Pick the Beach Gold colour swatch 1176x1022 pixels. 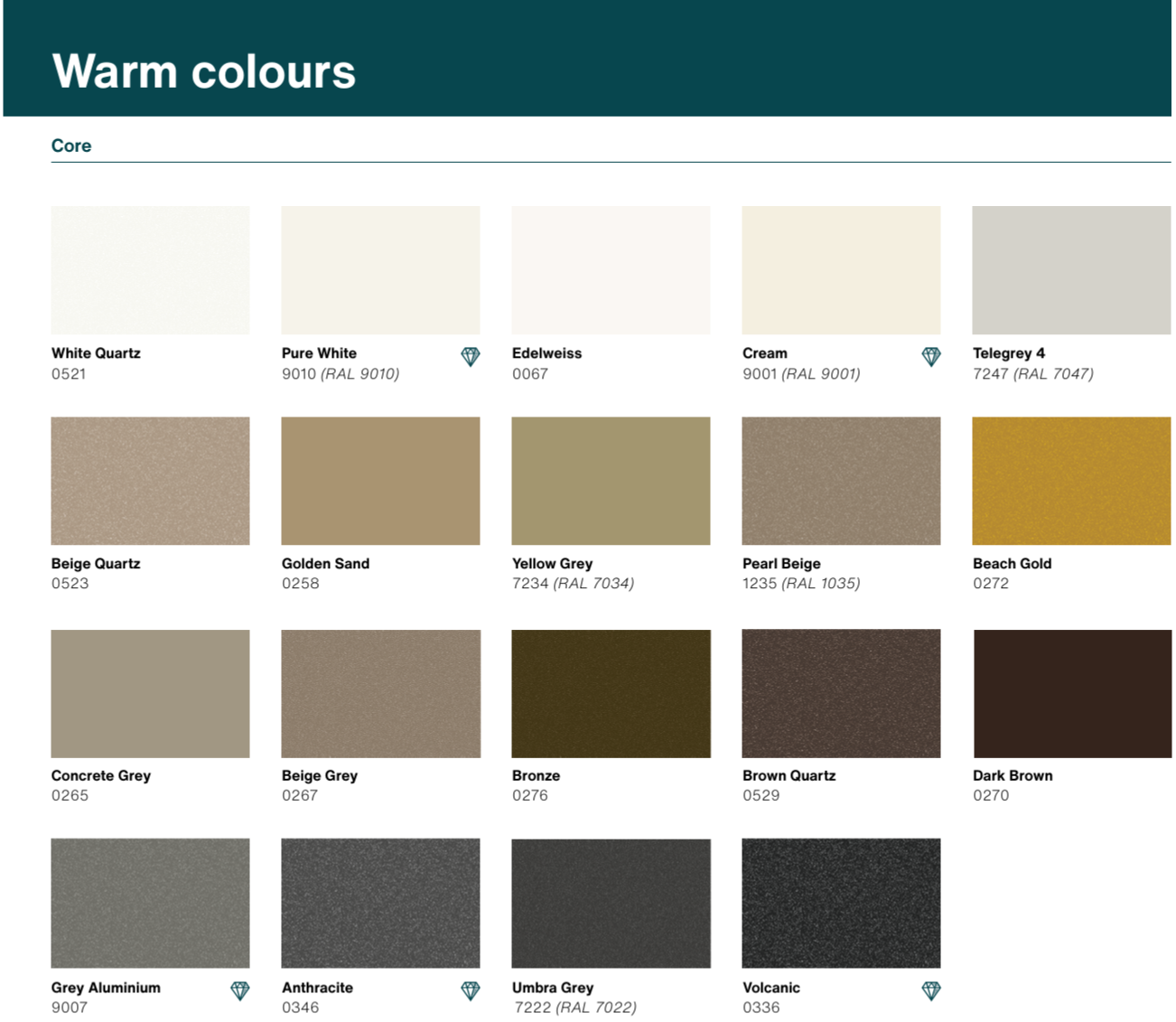1071,481
